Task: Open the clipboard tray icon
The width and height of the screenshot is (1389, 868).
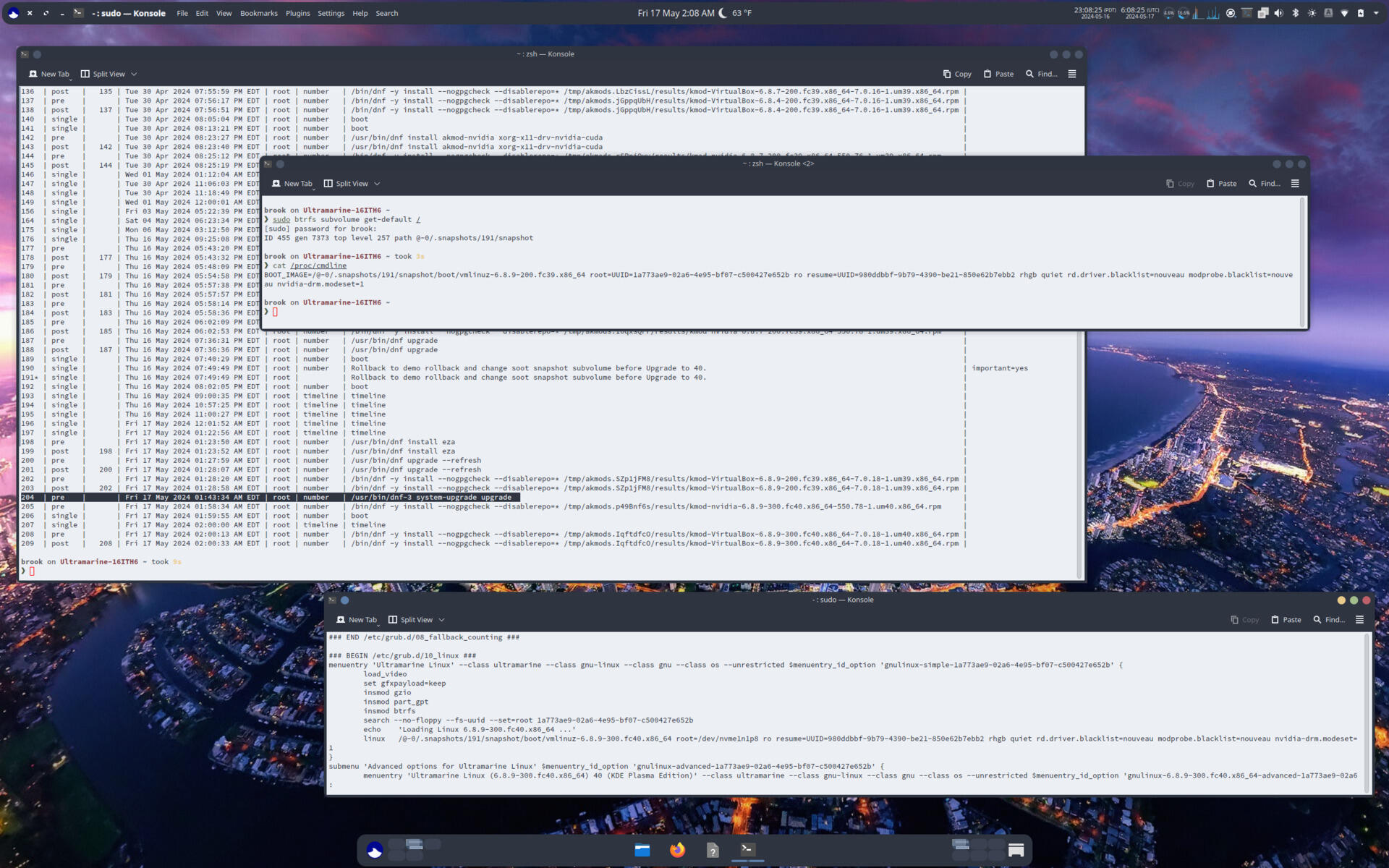Action: pos(1263,13)
